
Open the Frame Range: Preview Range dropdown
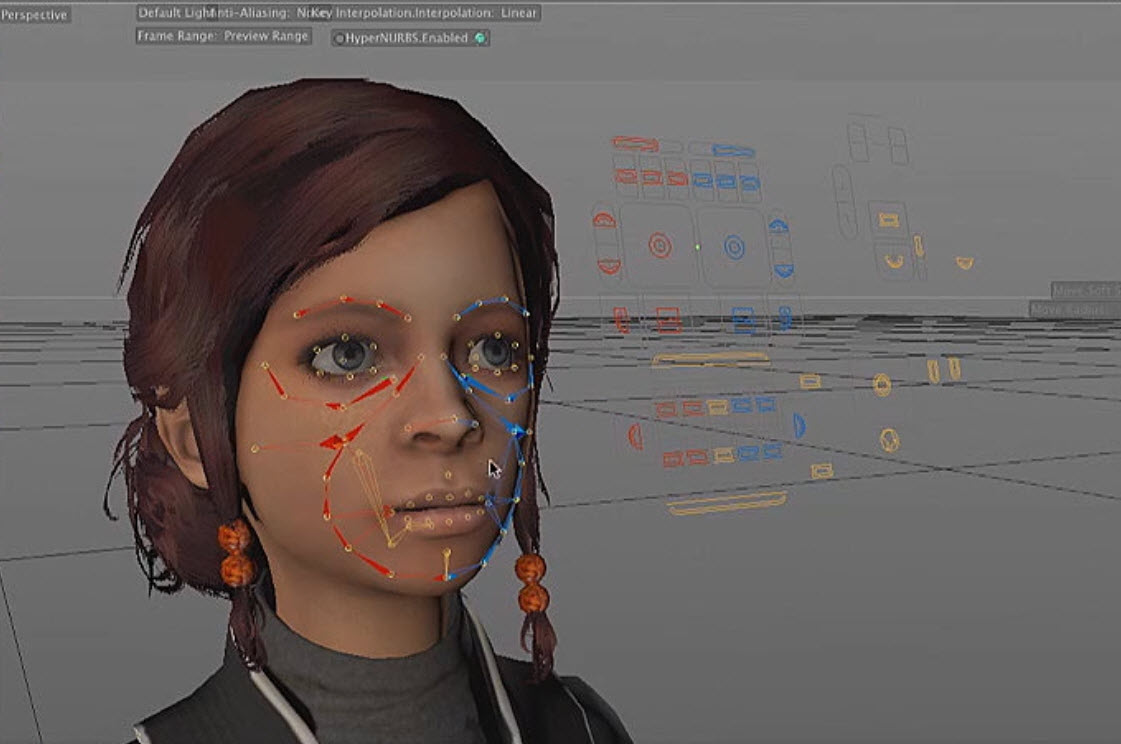point(223,36)
